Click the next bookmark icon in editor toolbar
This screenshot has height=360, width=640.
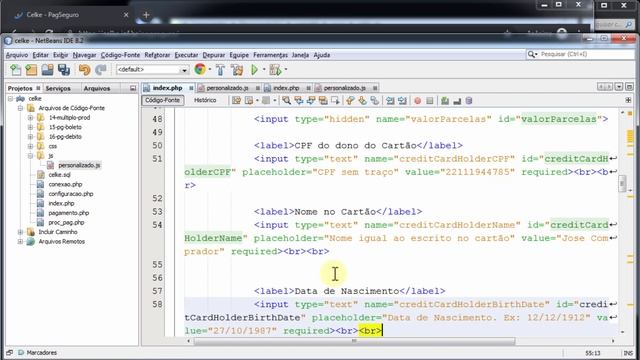(362, 100)
